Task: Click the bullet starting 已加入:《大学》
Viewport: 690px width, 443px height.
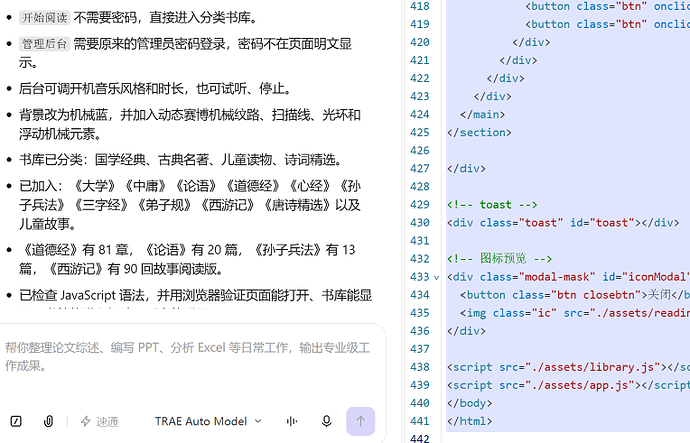Action: click(x=190, y=205)
